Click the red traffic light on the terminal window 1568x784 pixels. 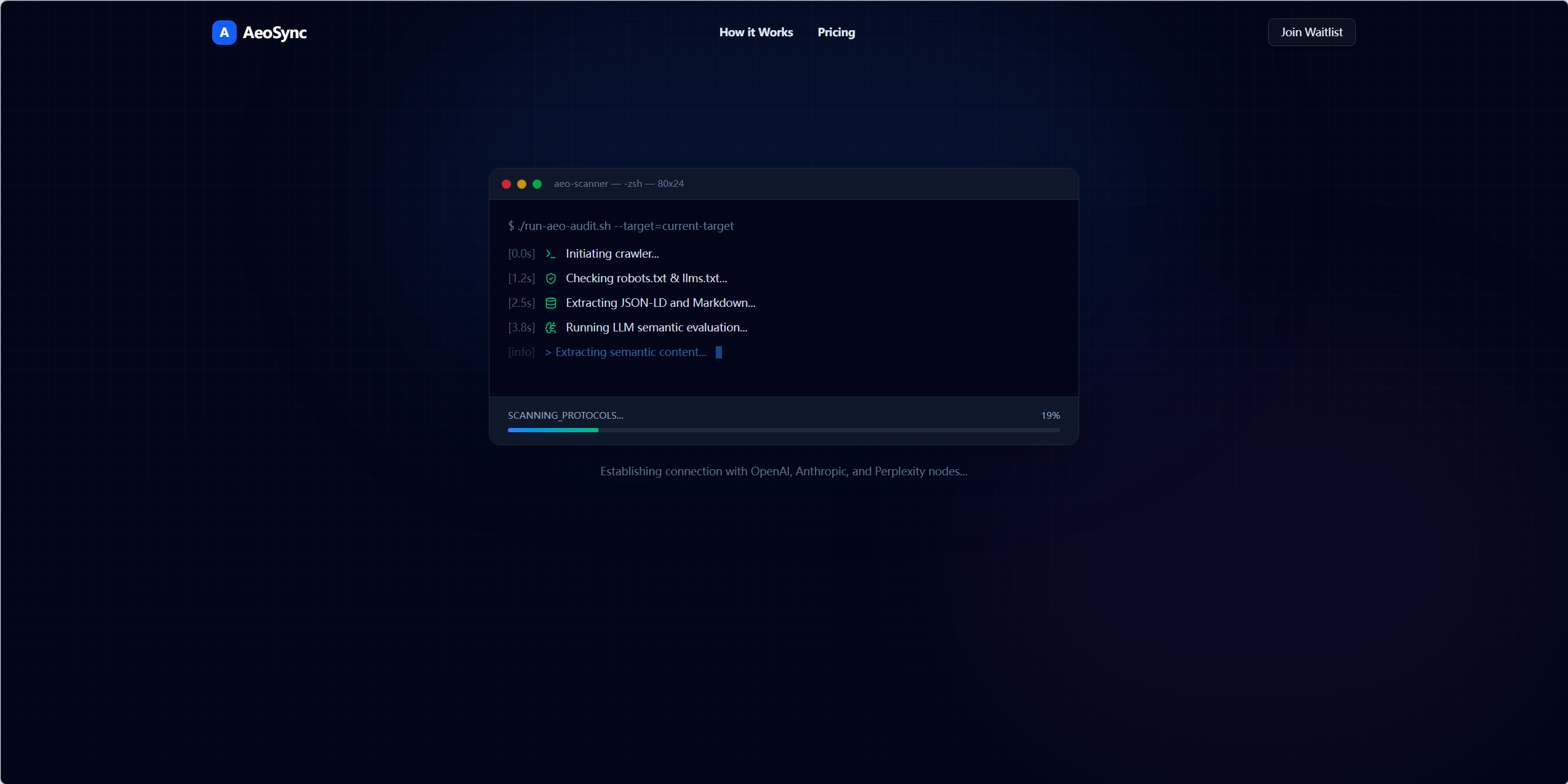507,184
